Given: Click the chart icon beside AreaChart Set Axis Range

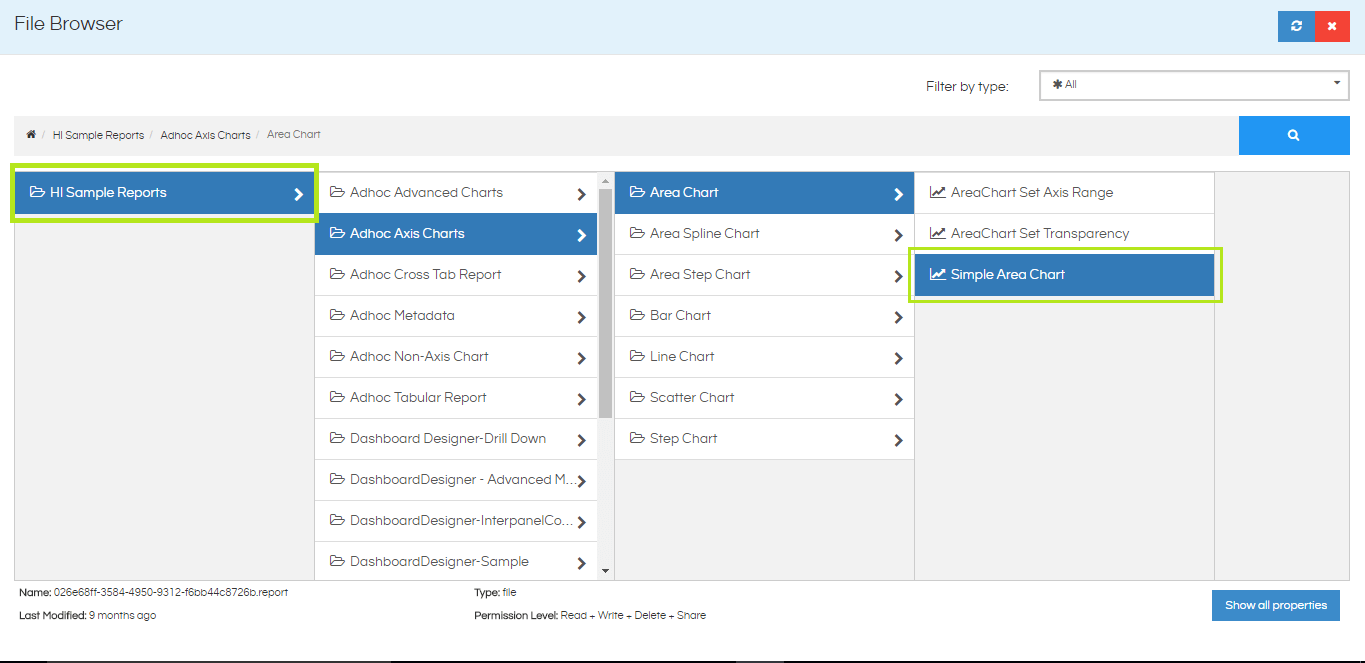Looking at the screenshot, I should pos(938,193).
